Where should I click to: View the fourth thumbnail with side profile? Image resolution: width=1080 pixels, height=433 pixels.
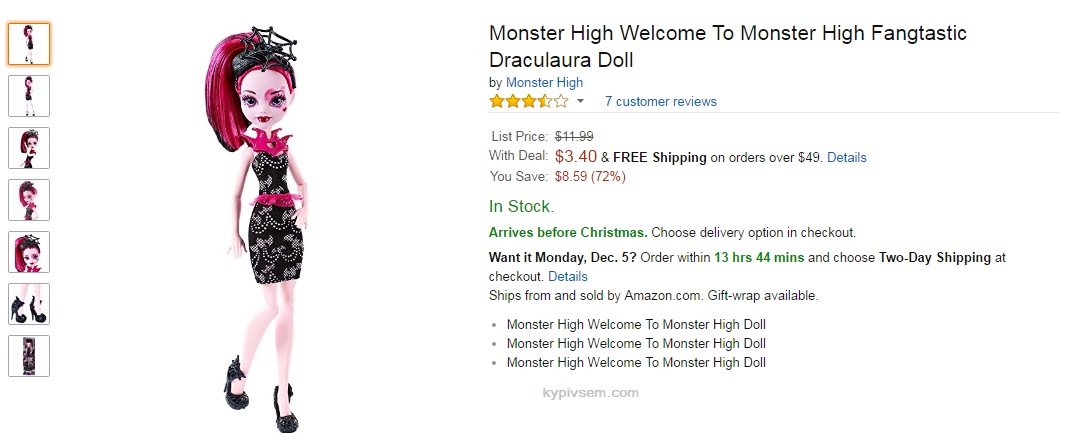pos(29,200)
